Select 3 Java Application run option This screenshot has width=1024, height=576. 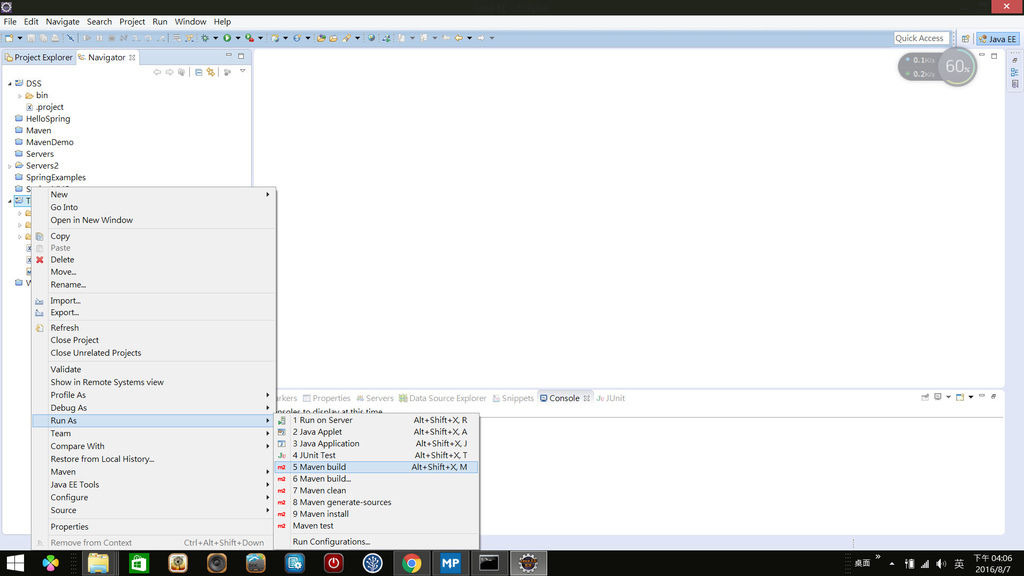[377, 443]
